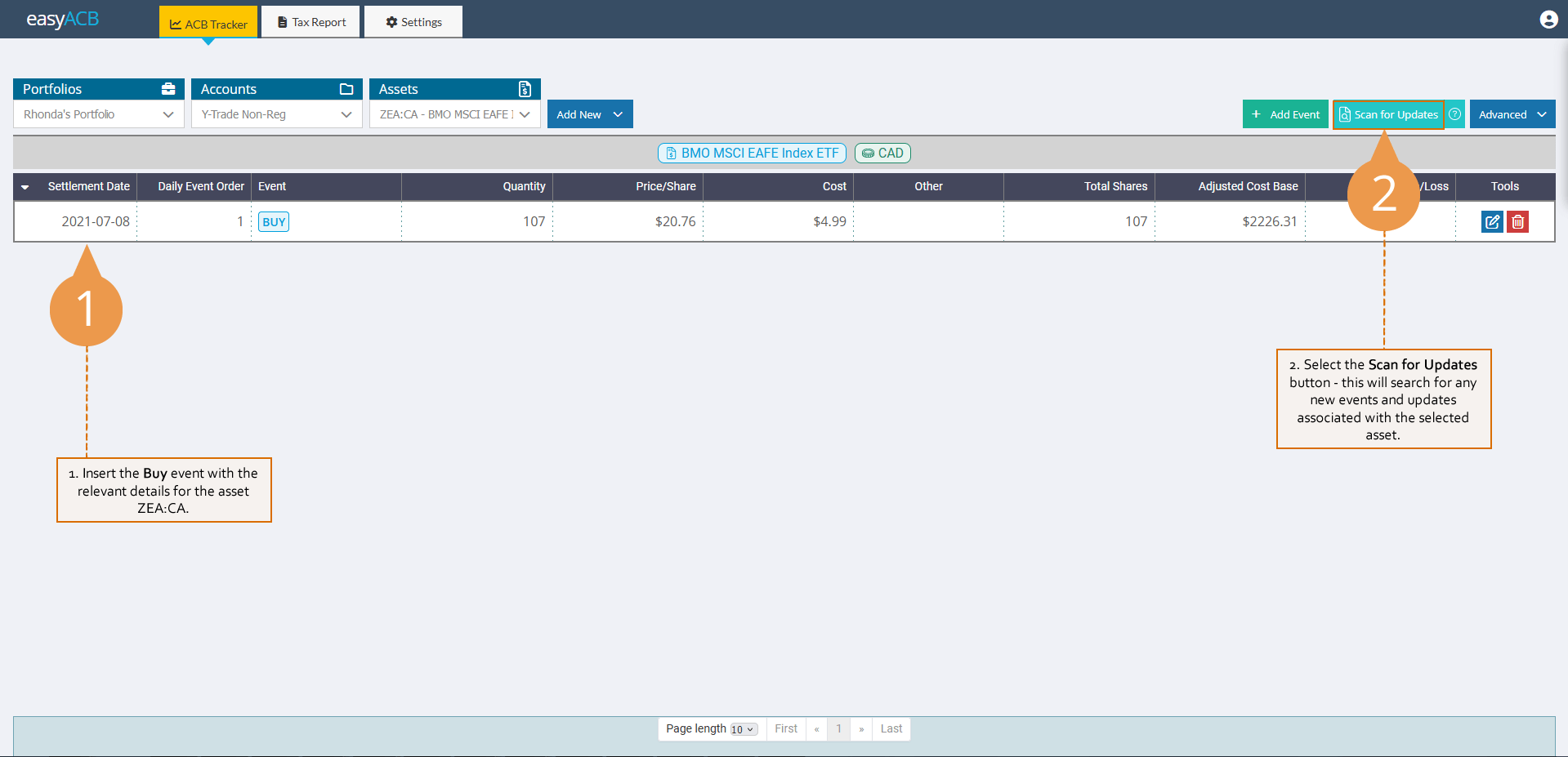
Task: Go to the Last page of results
Action: click(891, 728)
